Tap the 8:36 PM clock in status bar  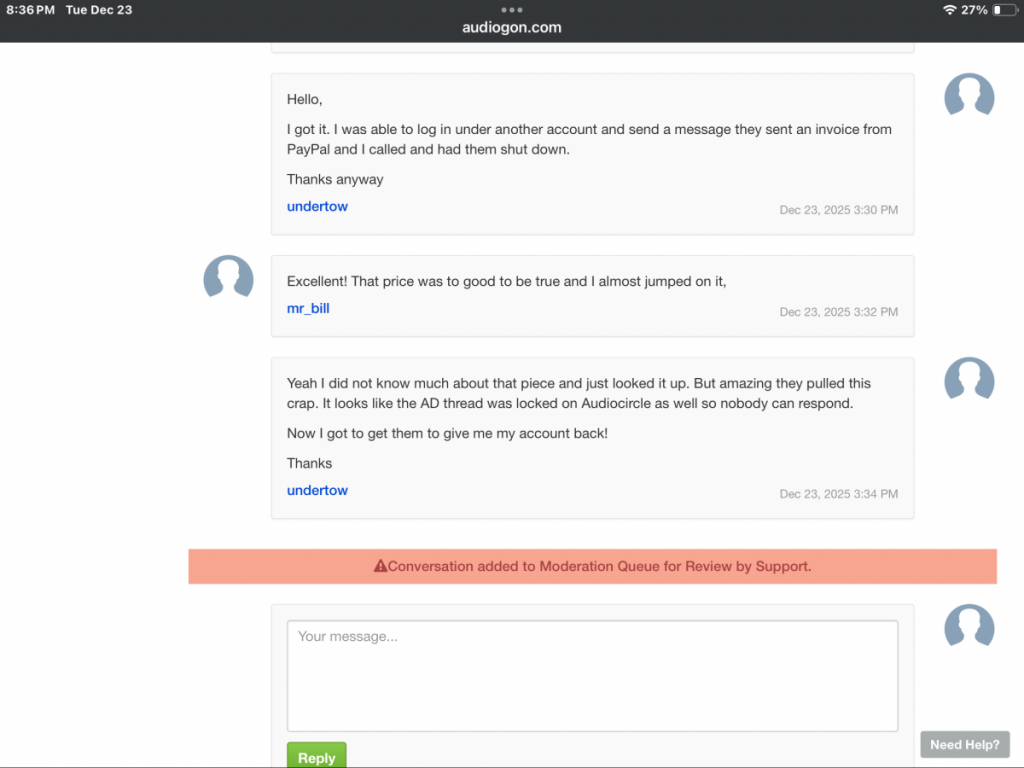coord(30,10)
